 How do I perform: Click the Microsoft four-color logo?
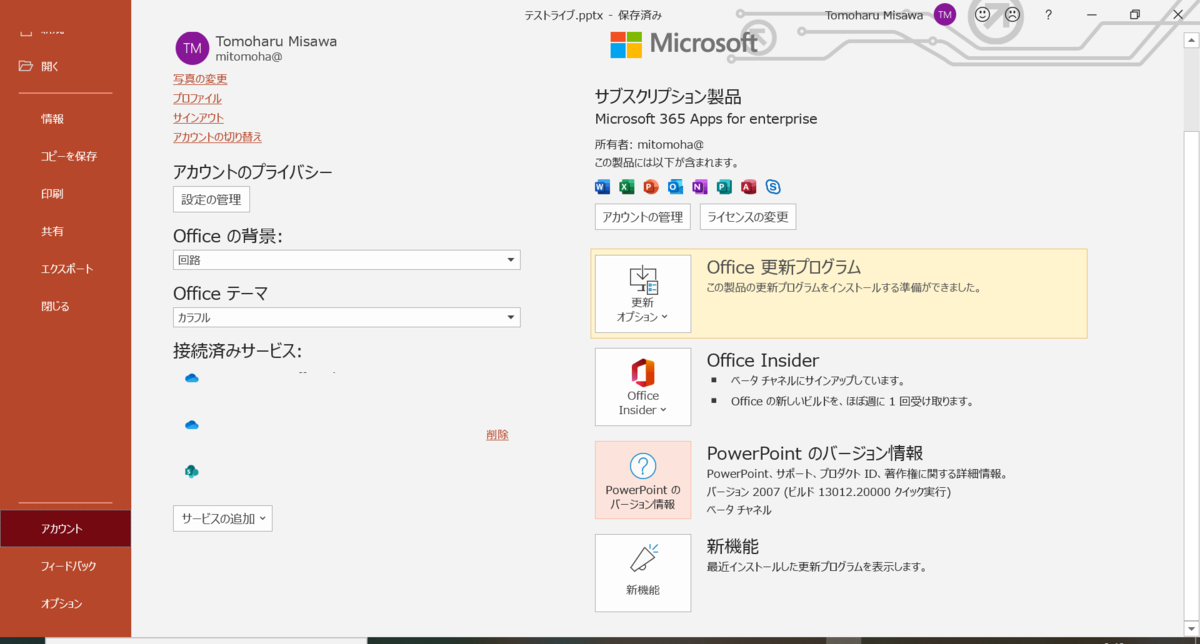pos(626,44)
